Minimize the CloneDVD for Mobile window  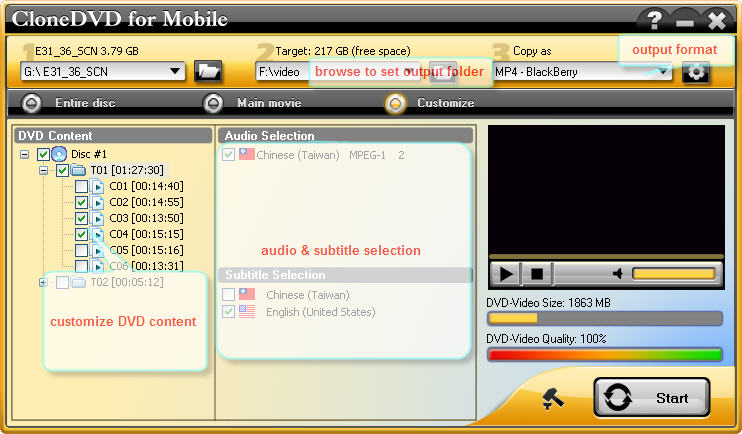684,21
